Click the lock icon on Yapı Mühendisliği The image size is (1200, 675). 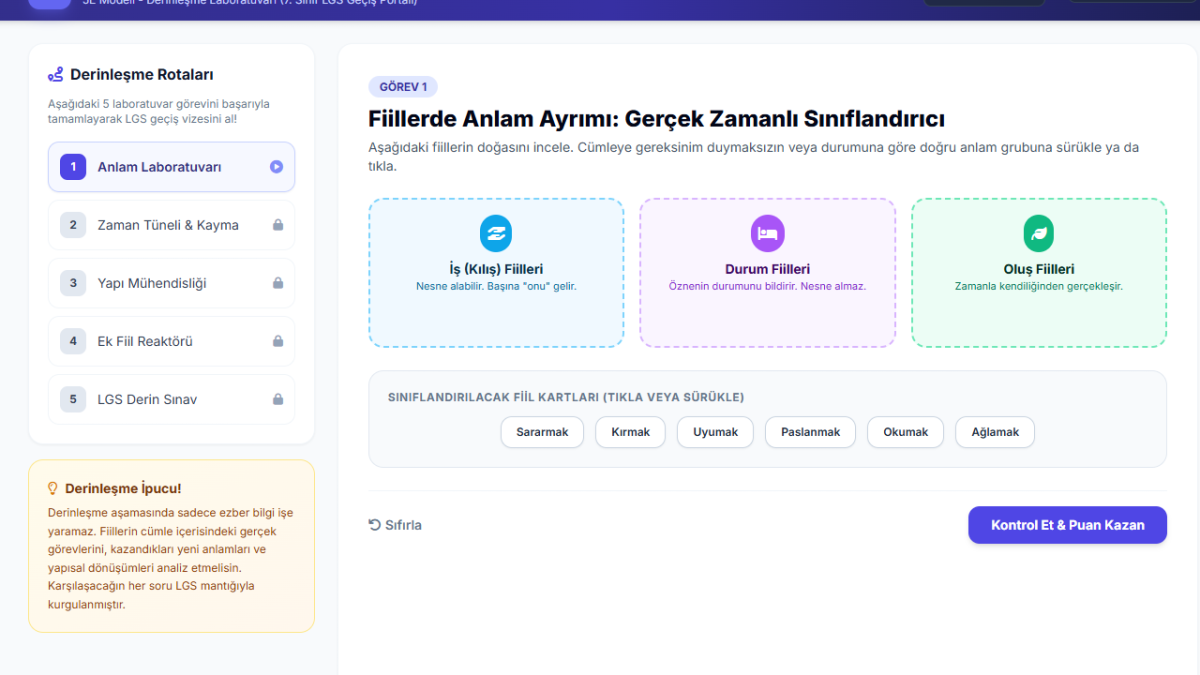[x=278, y=283]
